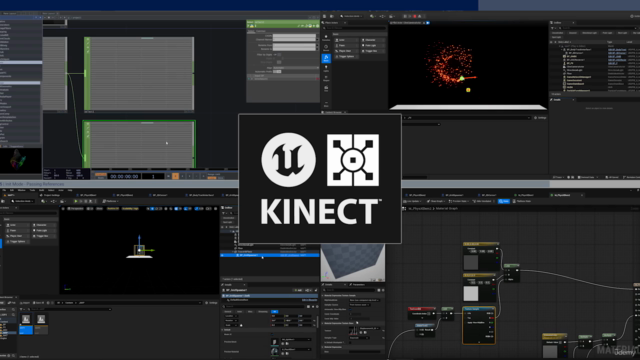Viewport: 640px width, 360px height.
Task: Switch to the Project Settings tab
Action: click(x=50, y=196)
